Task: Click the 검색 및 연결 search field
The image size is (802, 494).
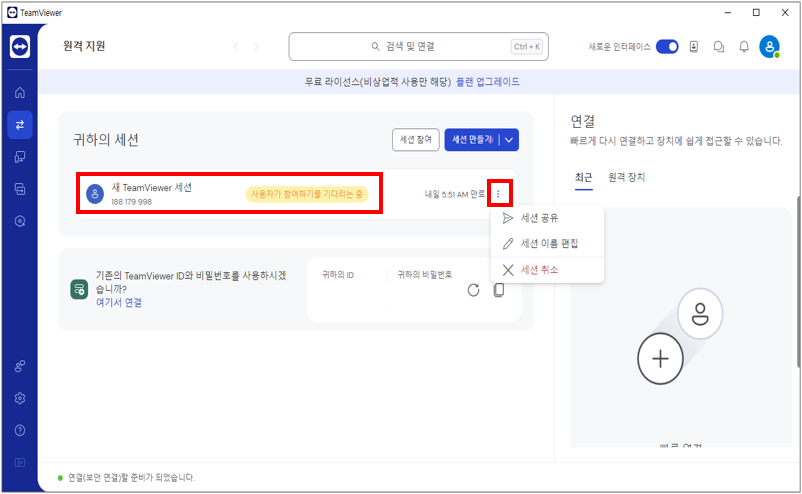Action: [418, 47]
